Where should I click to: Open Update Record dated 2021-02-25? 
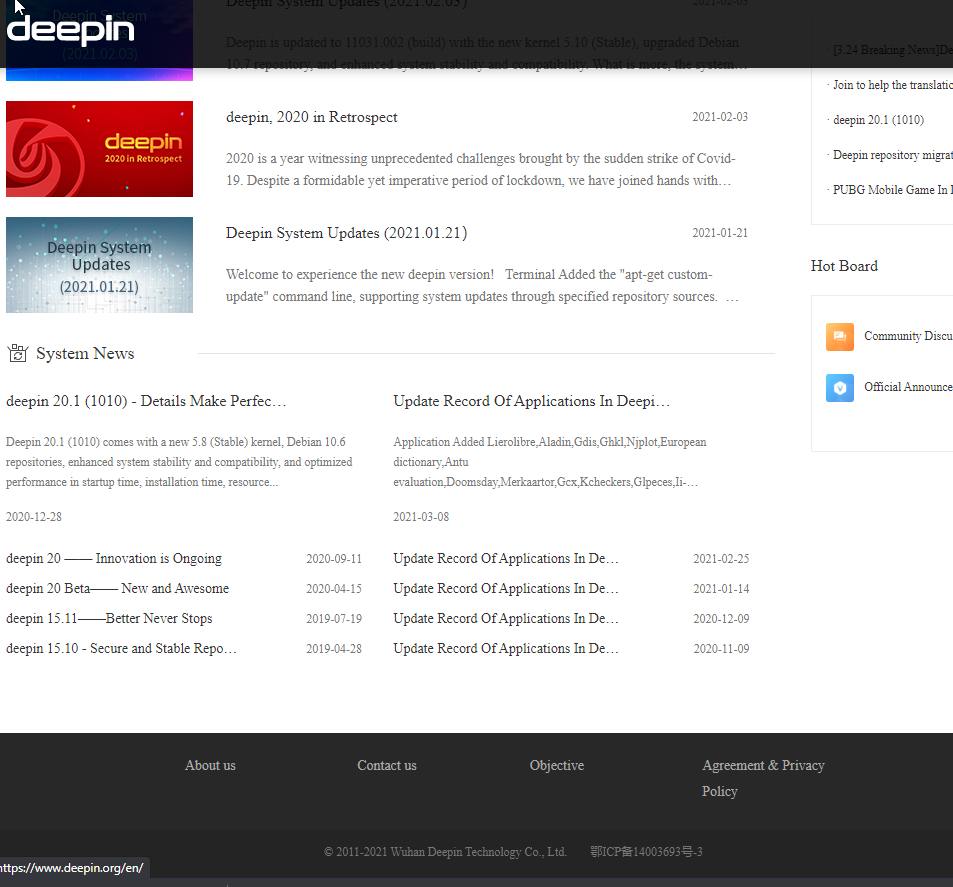point(506,559)
